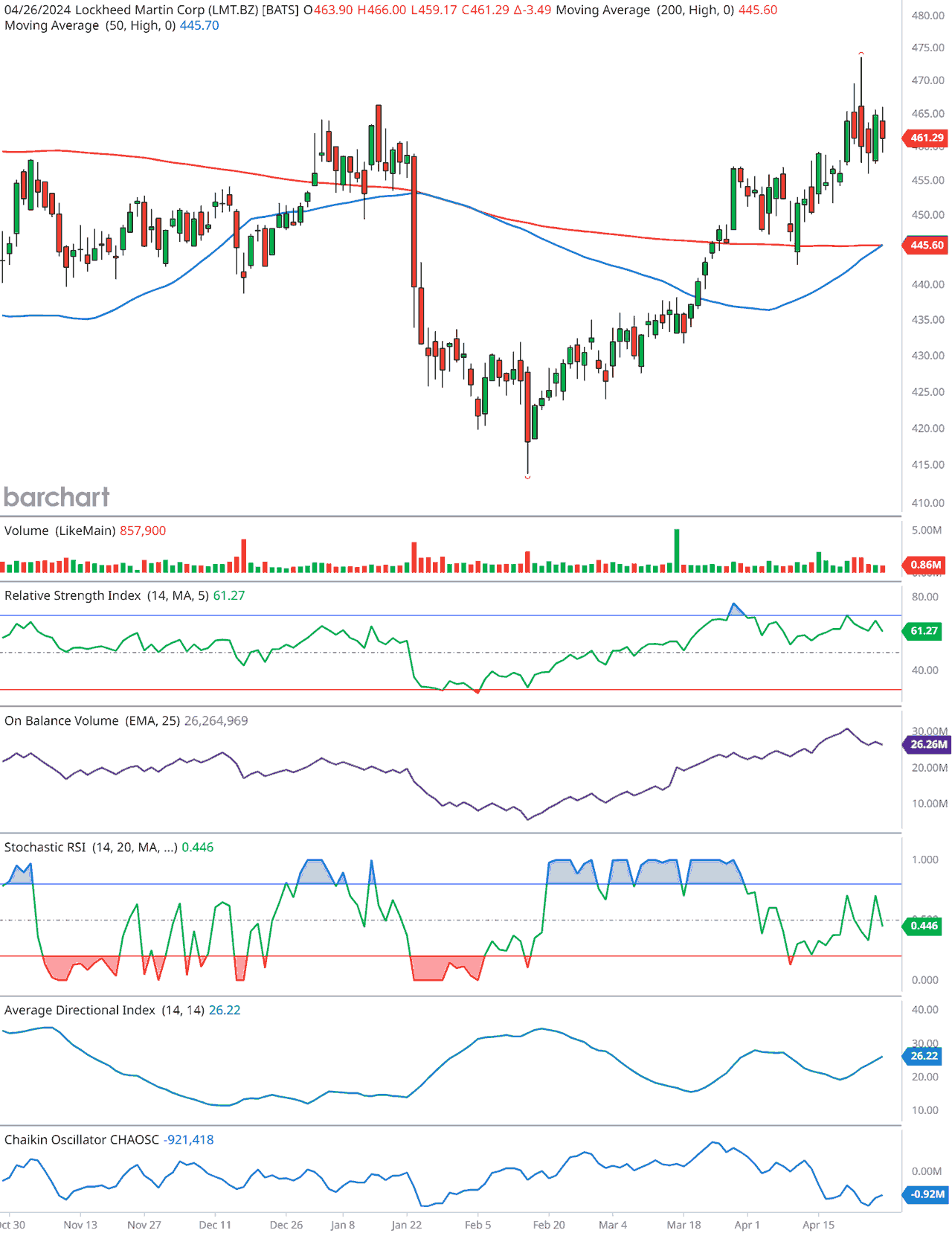
Task: Click the Nov 13 date axis label
Action: 80,1225
